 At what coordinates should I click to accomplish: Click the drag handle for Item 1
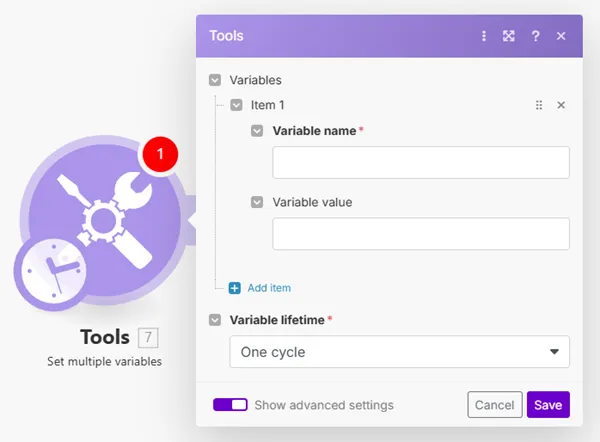[539, 105]
